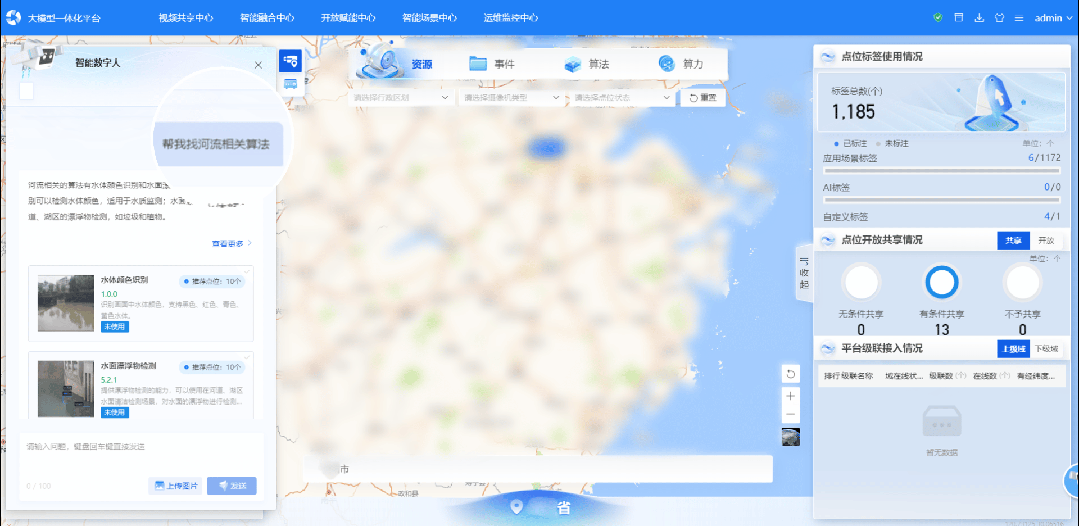Open the theme shirt icon

tap(997, 18)
